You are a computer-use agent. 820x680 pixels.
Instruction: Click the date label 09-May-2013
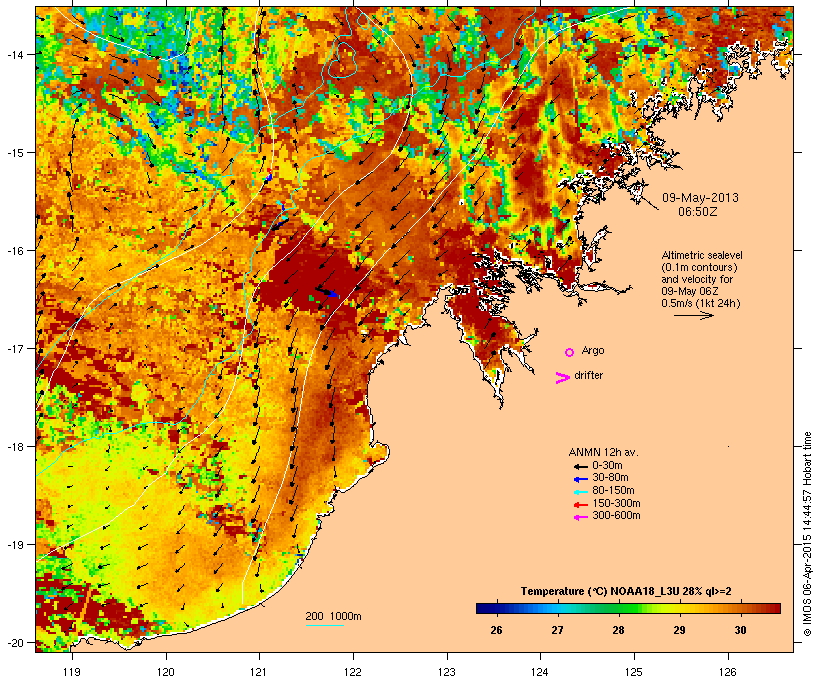tap(700, 198)
